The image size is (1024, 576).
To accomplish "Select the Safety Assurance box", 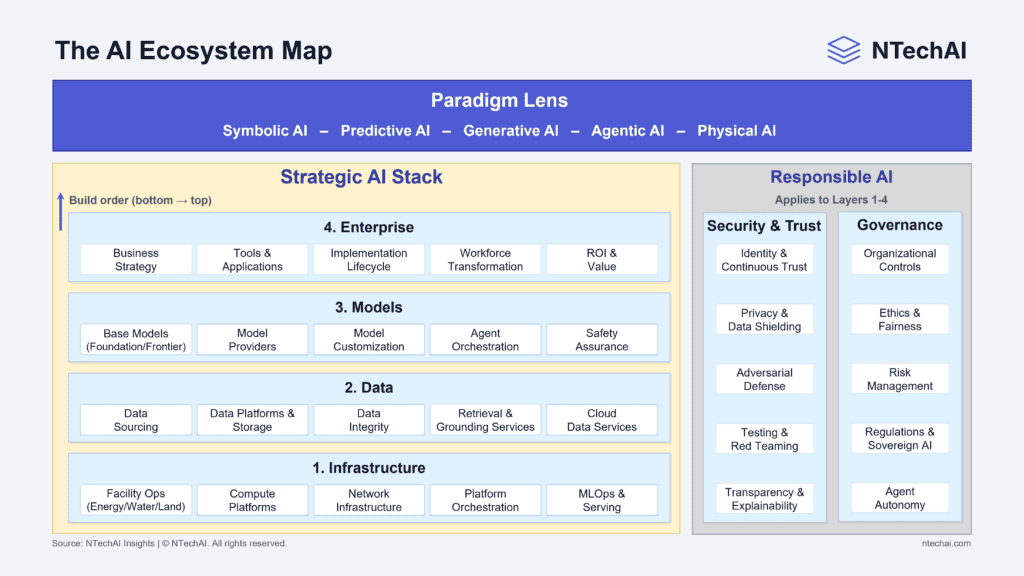I will pyautogui.click(x=602, y=339).
